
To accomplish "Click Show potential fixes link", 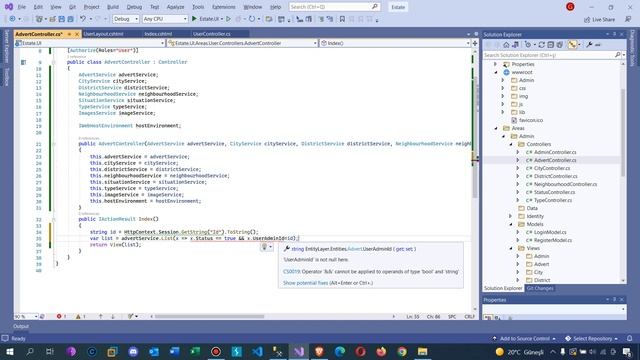I will 305,283.
